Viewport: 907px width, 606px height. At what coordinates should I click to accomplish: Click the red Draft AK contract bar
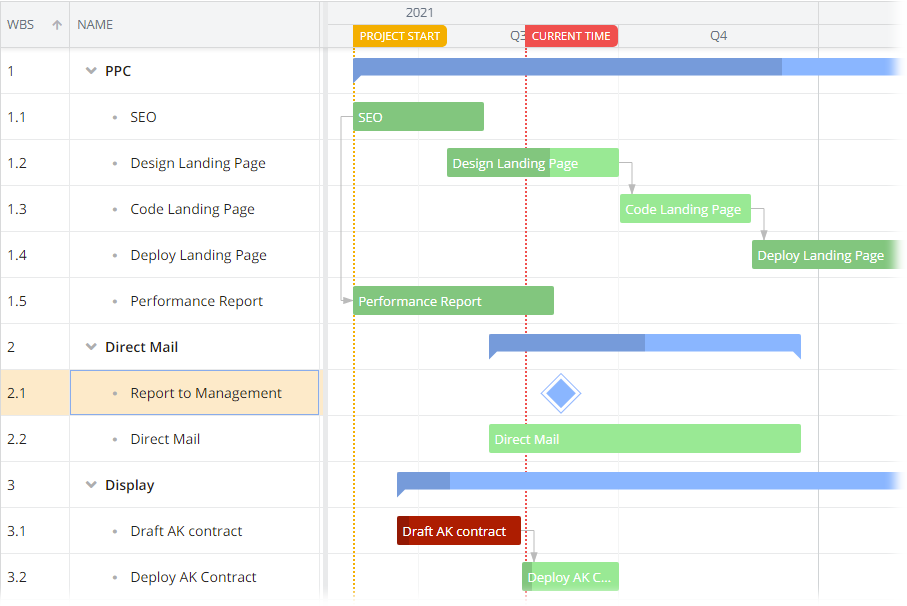pyautogui.click(x=458, y=531)
